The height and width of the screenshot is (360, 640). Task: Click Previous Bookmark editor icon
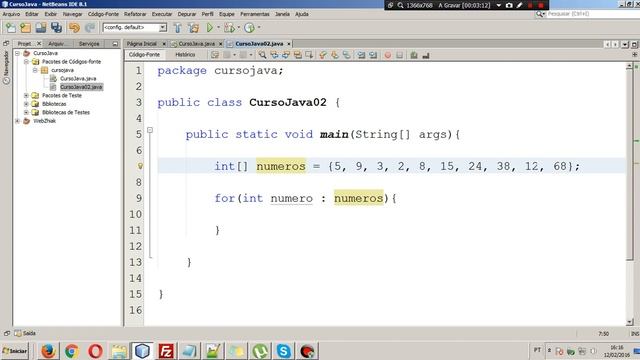point(323,55)
